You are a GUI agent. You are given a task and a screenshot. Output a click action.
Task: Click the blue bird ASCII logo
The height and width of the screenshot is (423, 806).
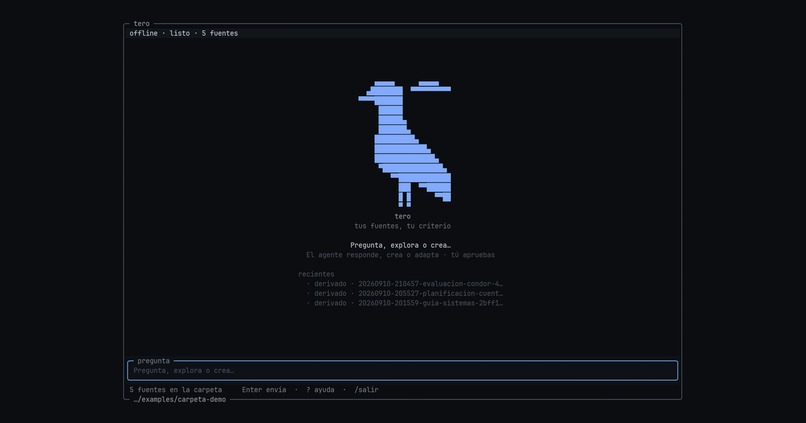point(405,144)
